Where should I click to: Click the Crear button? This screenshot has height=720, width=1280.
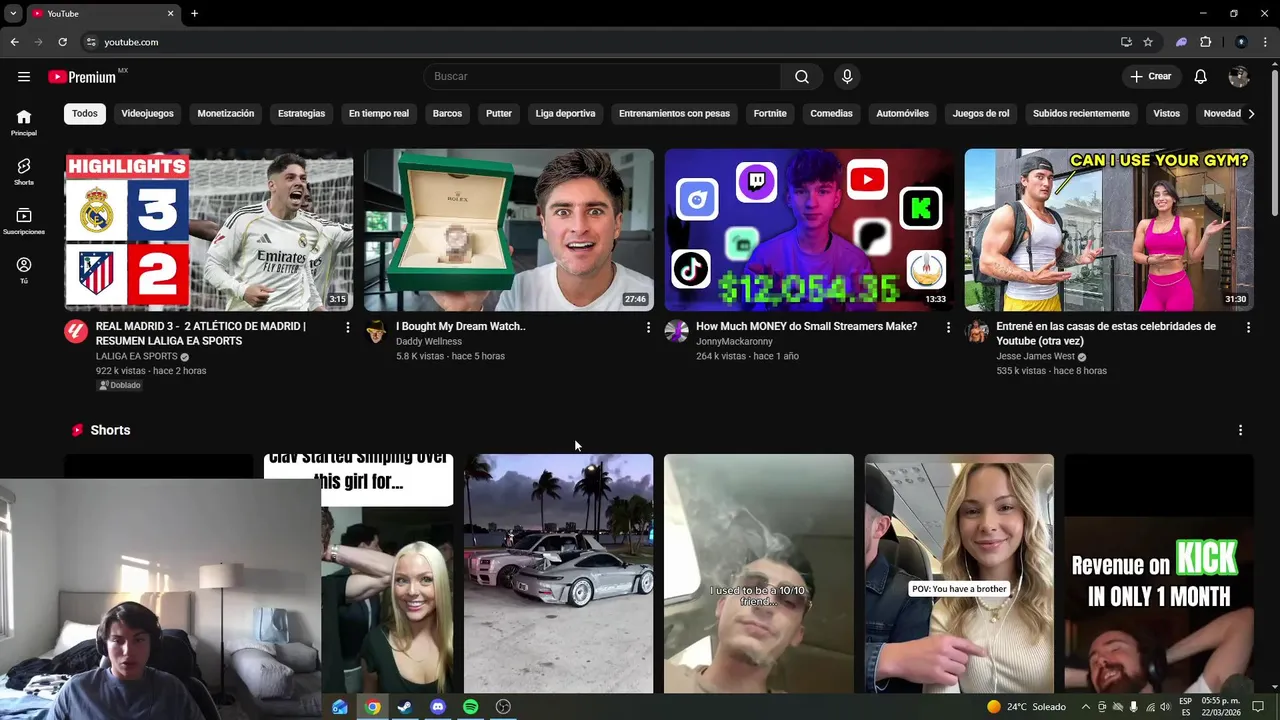click(1151, 76)
